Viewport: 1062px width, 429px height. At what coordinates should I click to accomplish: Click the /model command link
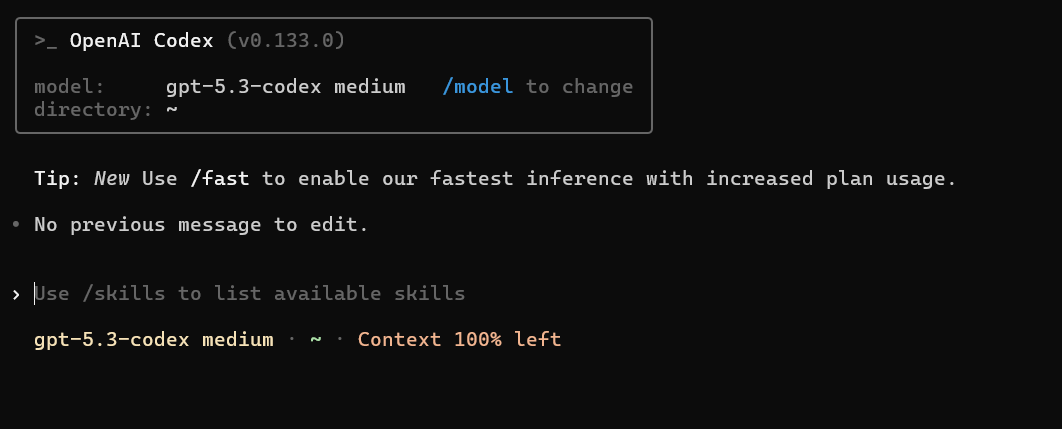477,87
